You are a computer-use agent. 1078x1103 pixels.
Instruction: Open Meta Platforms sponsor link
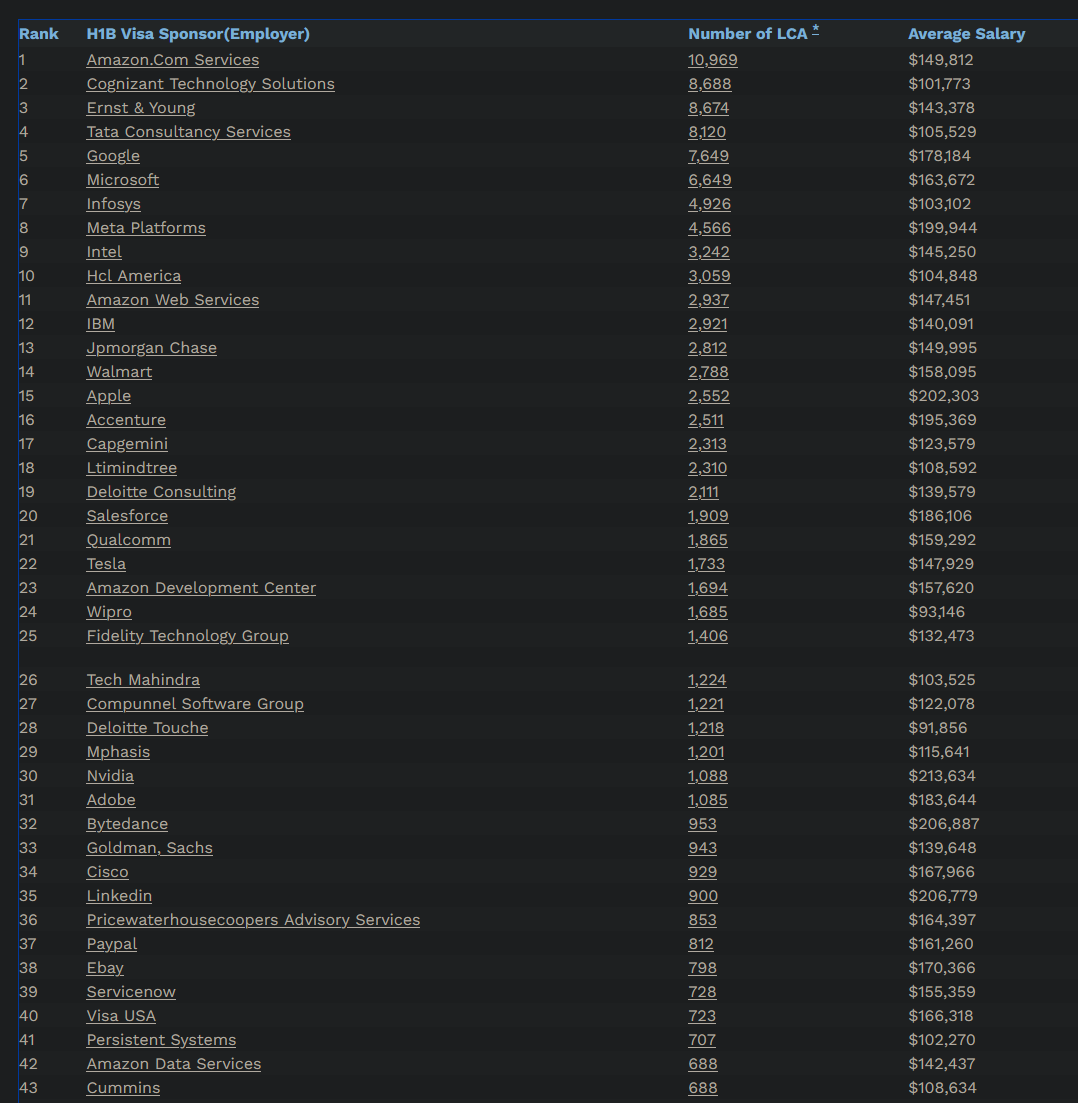(146, 228)
